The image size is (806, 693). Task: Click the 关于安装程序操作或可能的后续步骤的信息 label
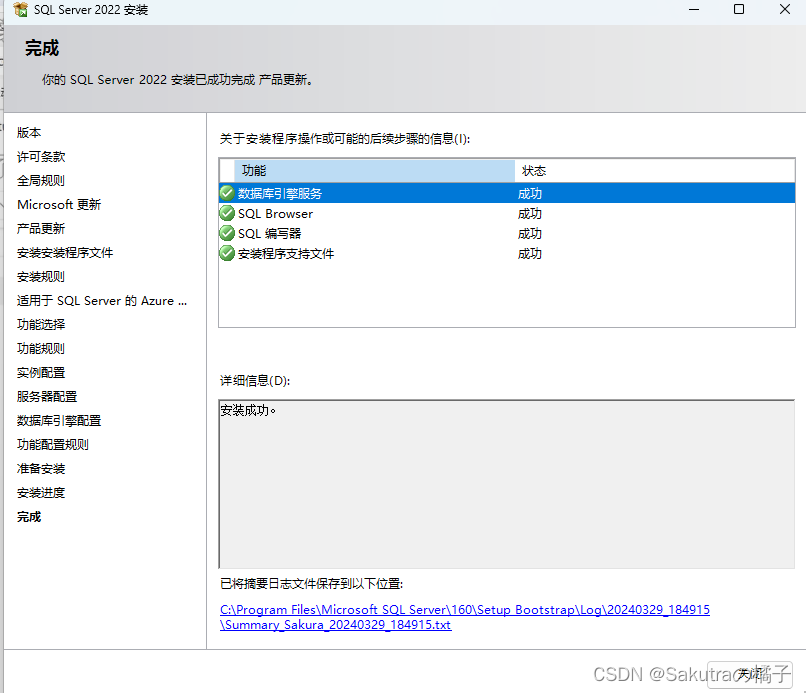(x=345, y=139)
